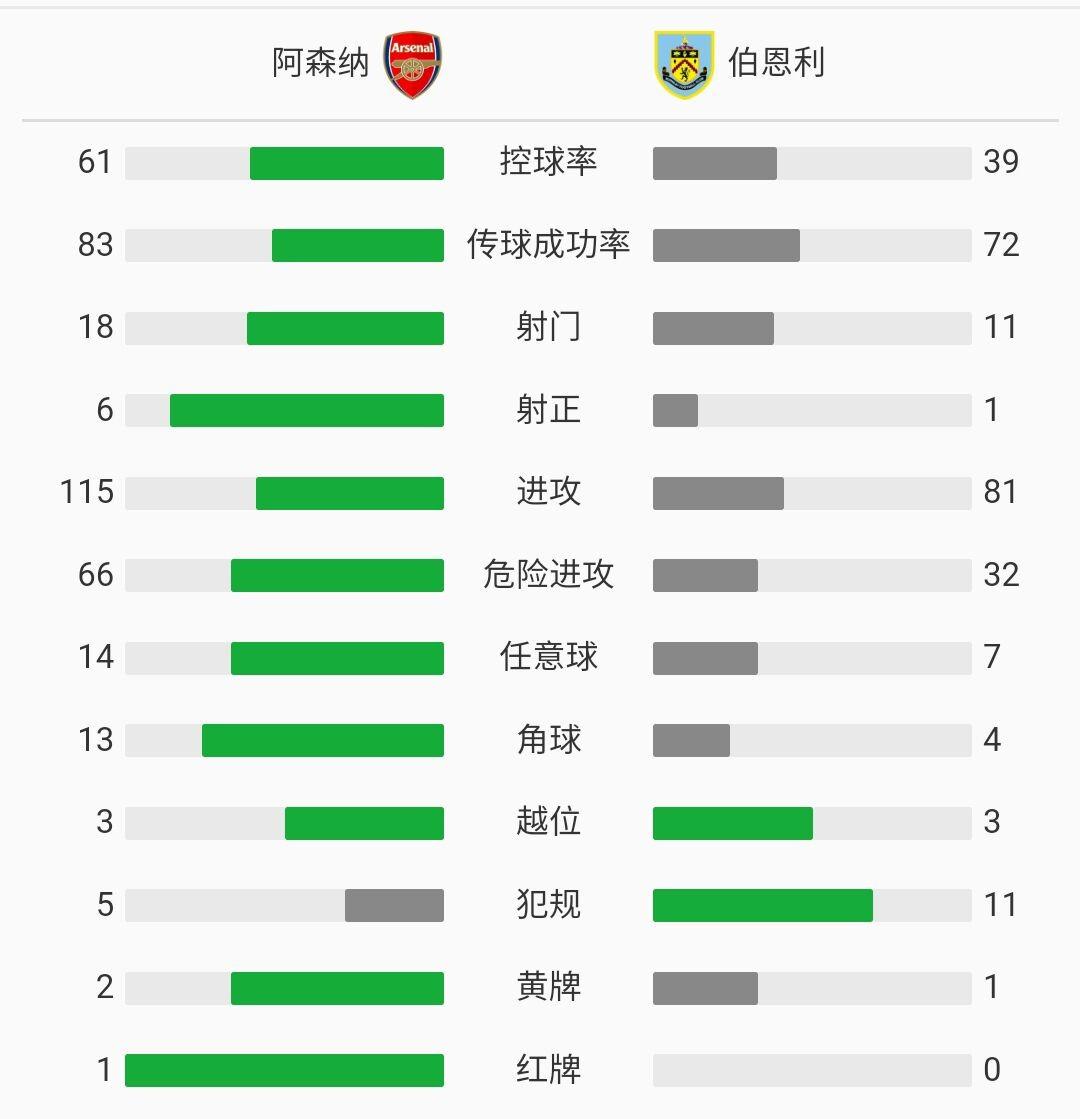Click Arsenal's green possession bar
Screen dimensions: 1080x1119
click(x=347, y=163)
